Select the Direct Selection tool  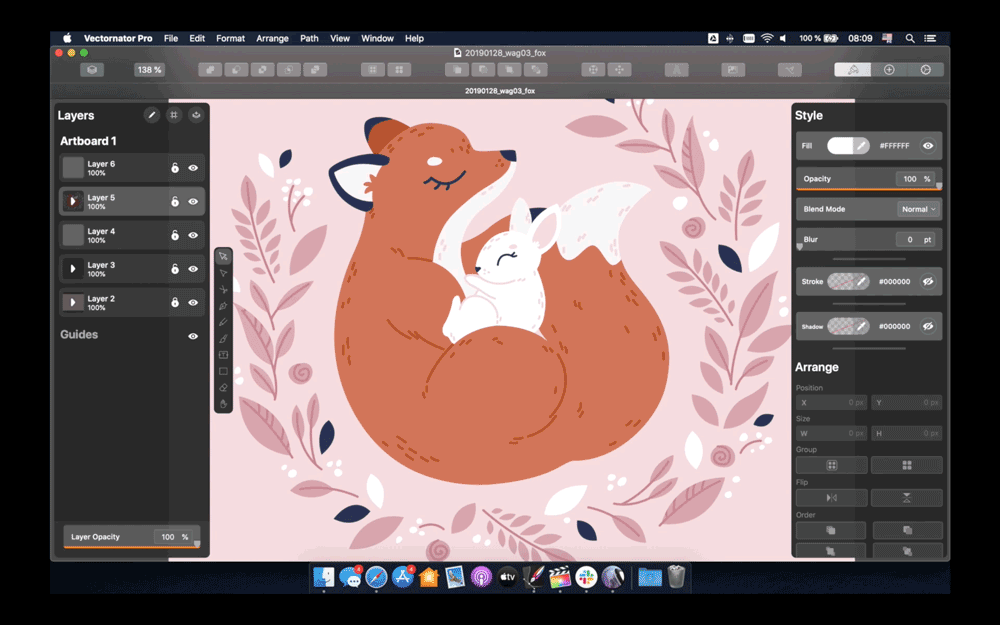[x=223, y=273]
